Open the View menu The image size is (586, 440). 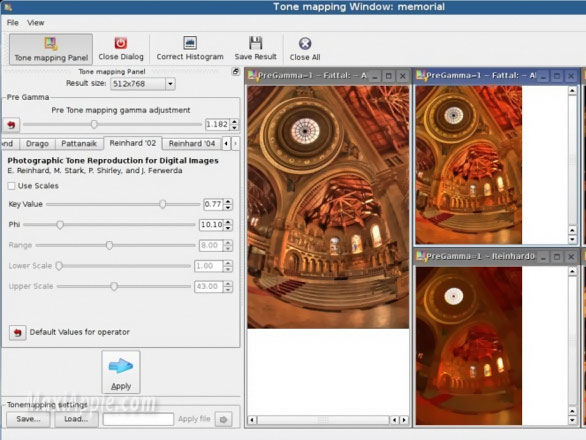click(x=36, y=23)
